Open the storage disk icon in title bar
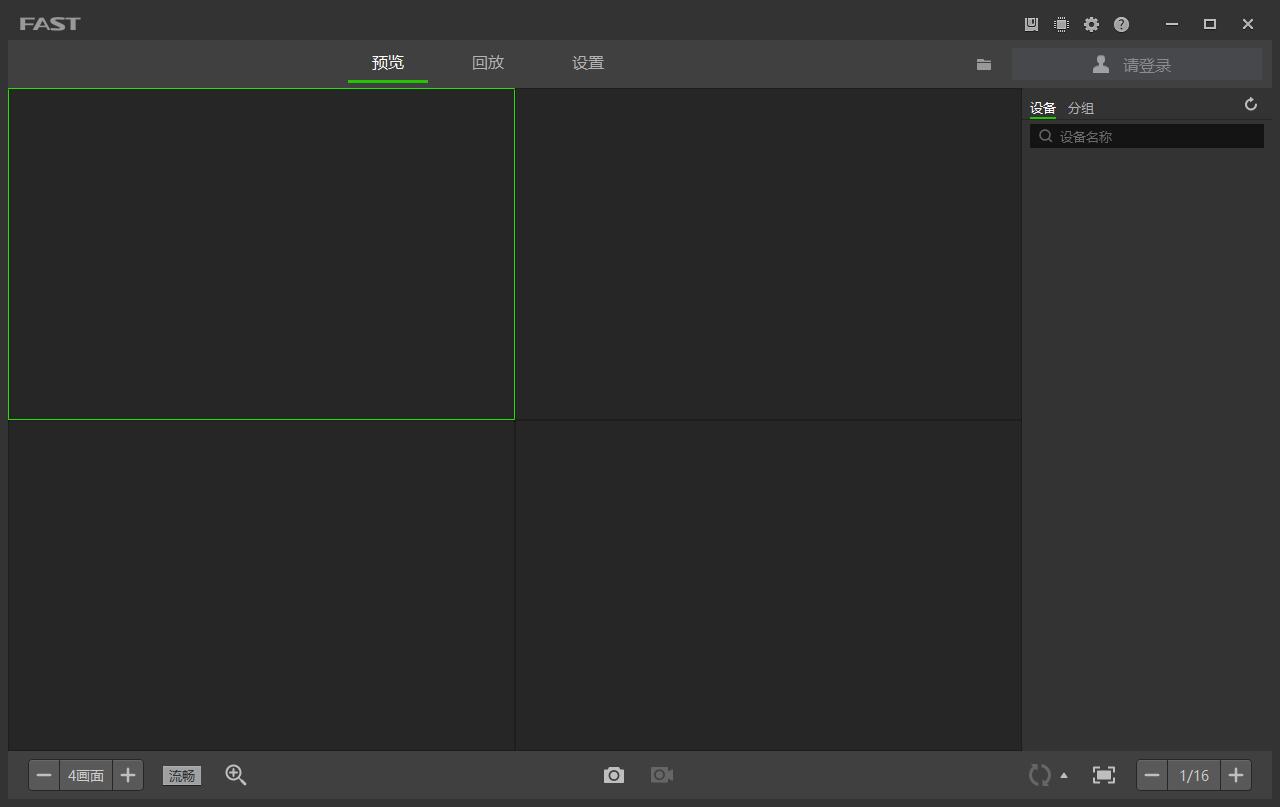Image resolution: width=1280 pixels, height=807 pixels. pyautogui.click(x=1032, y=24)
